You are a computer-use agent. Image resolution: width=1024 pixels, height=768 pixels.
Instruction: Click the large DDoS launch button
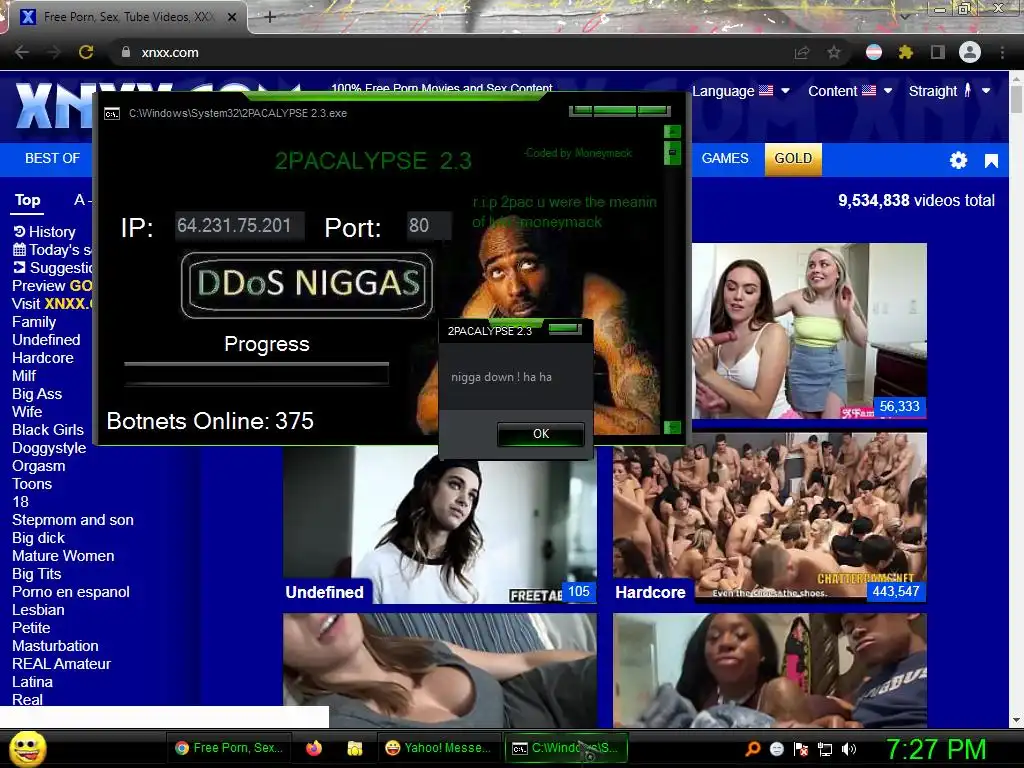[x=307, y=284]
